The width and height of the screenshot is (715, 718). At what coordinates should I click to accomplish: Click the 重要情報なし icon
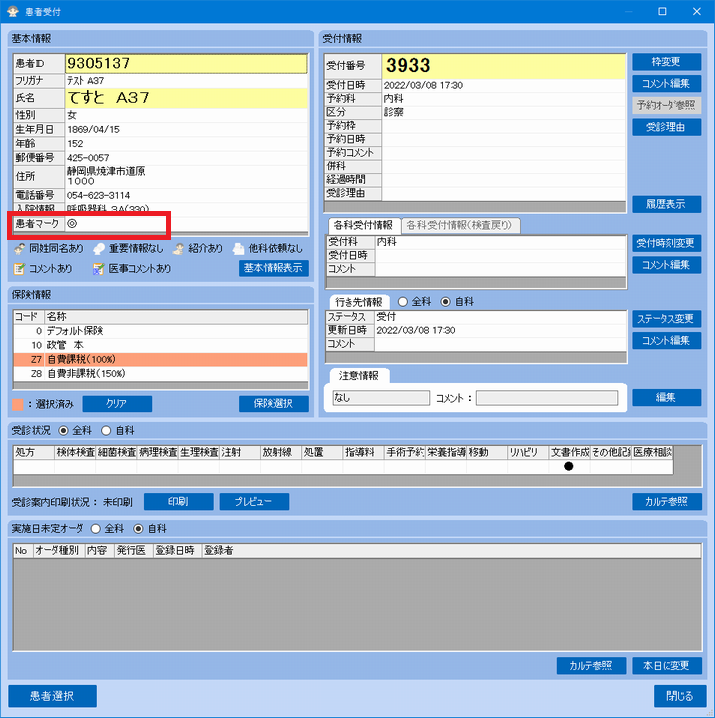98,249
